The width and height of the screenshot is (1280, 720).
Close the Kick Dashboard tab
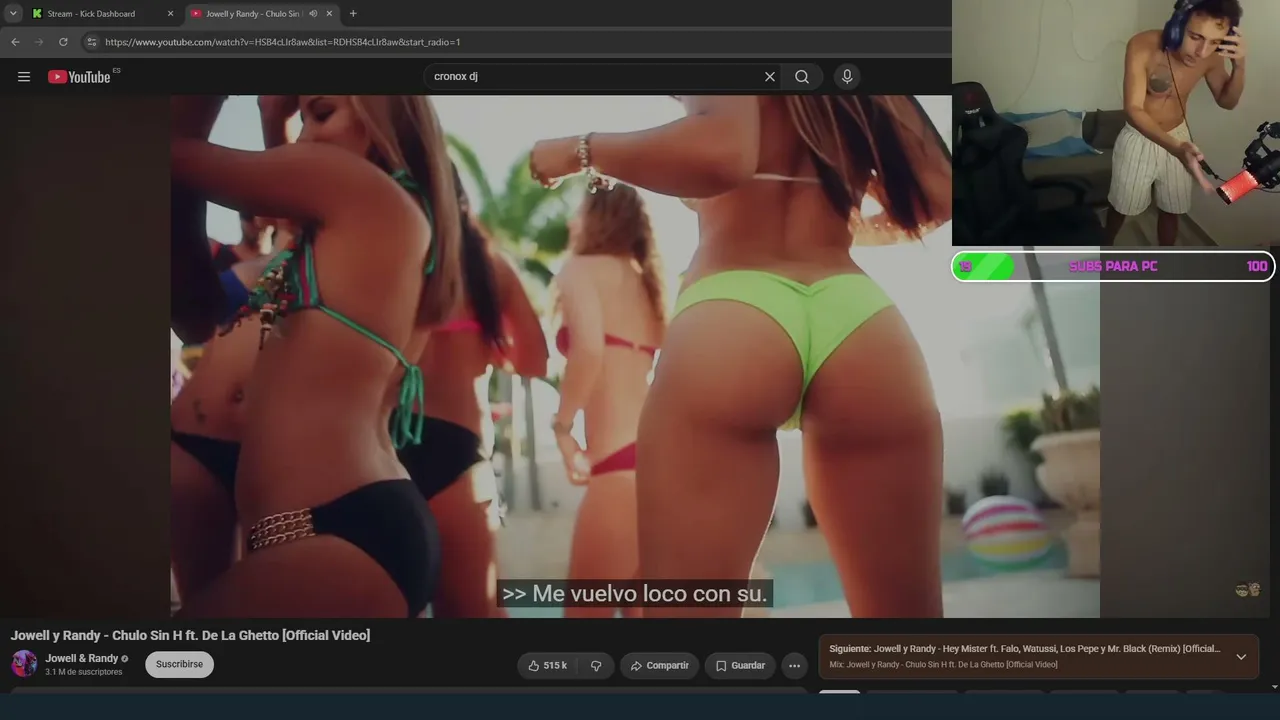click(x=170, y=14)
